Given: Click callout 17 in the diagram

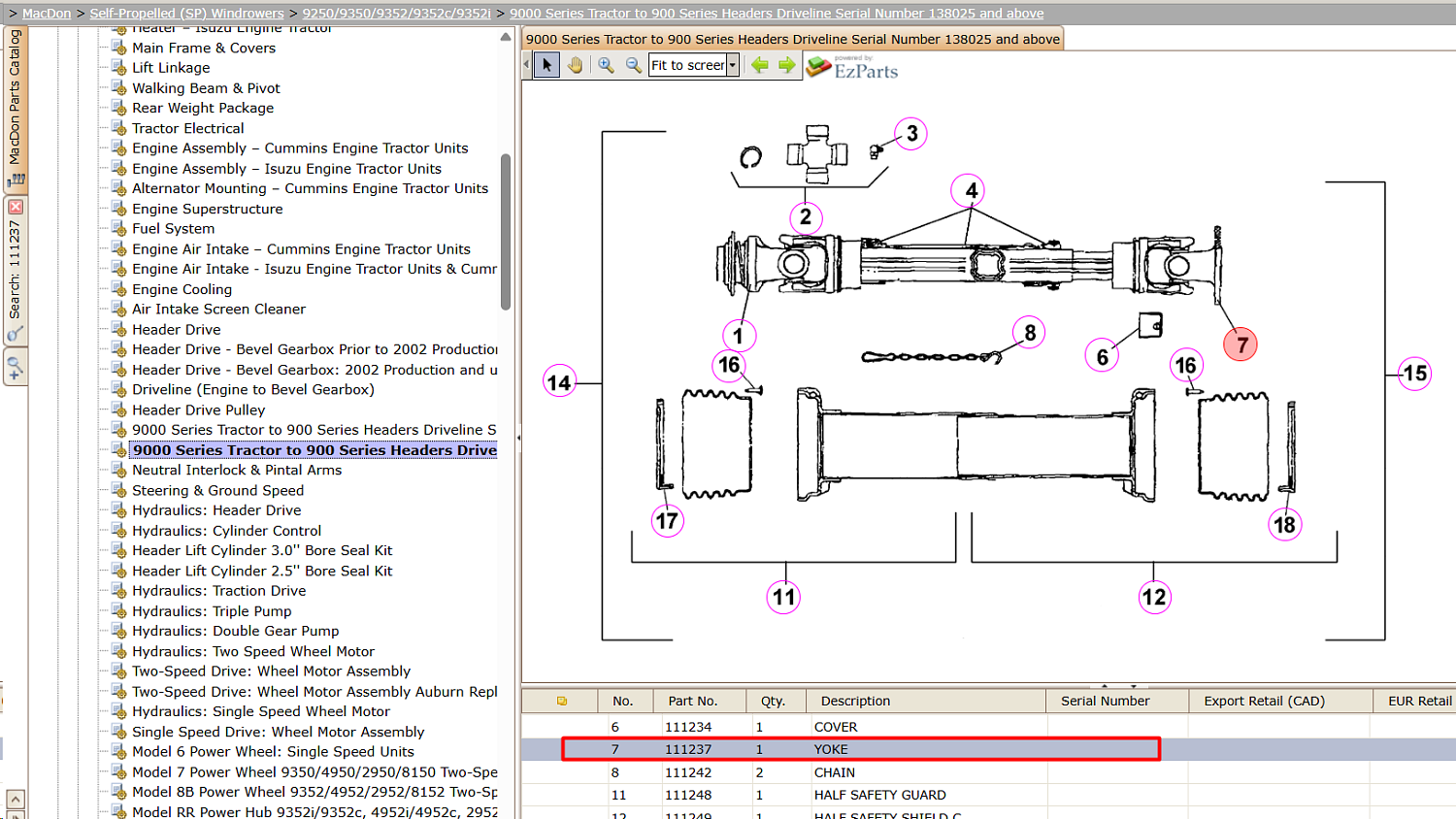Looking at the screenshot, I should [667, 521].
